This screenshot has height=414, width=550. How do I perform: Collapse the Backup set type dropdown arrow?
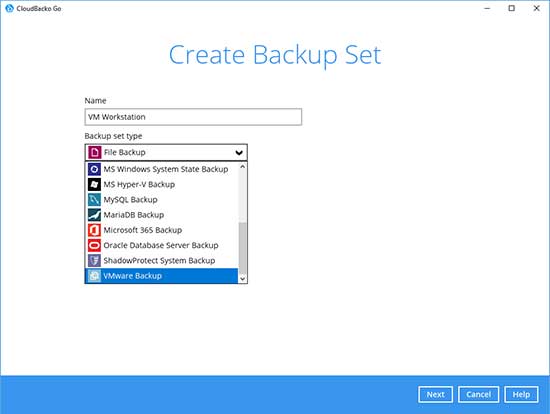pos(239,153)
